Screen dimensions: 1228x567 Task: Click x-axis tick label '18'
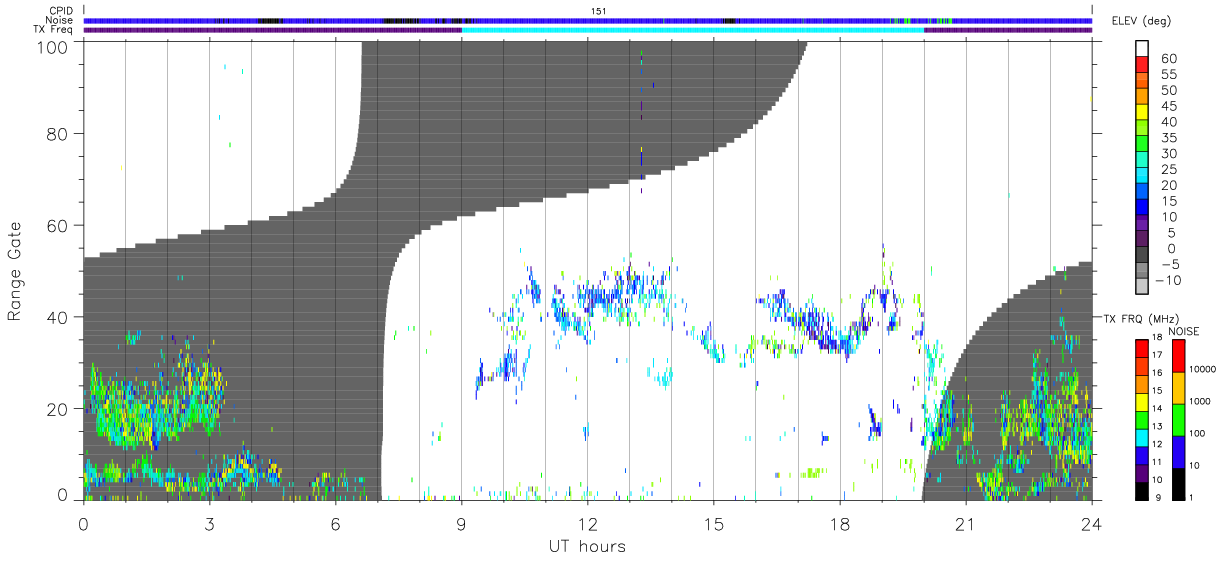click(x=839, y=523)
